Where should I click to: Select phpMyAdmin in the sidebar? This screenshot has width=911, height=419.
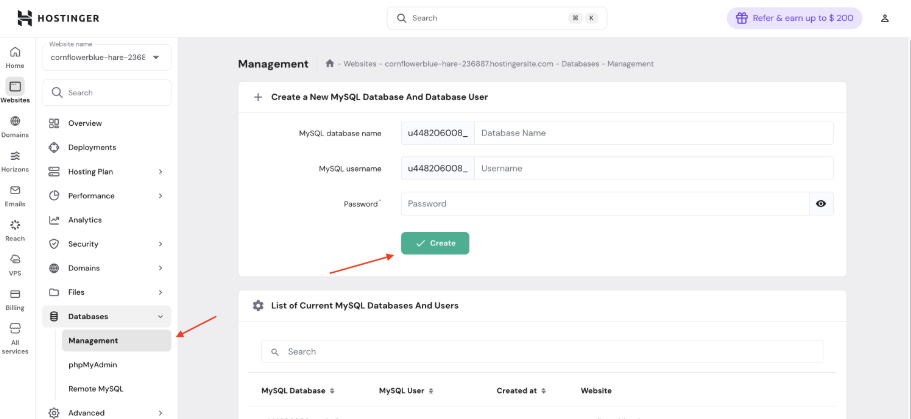tap(93, 364)
